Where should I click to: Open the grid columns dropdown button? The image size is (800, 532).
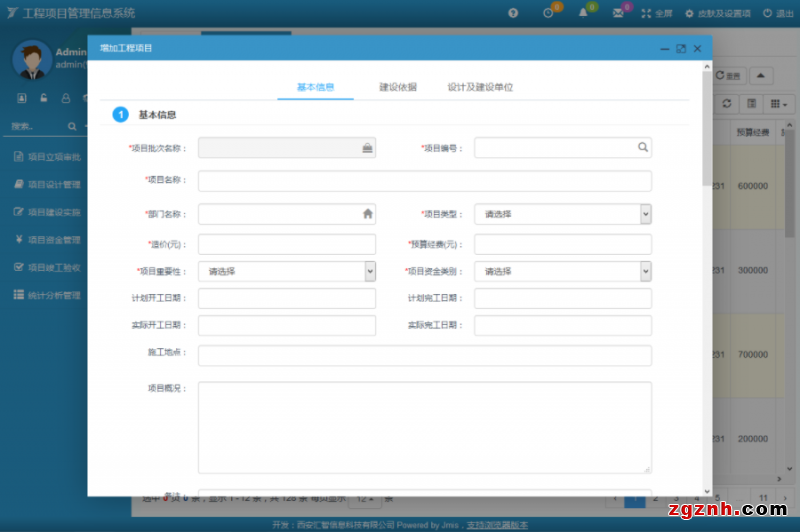click(777, 103)
